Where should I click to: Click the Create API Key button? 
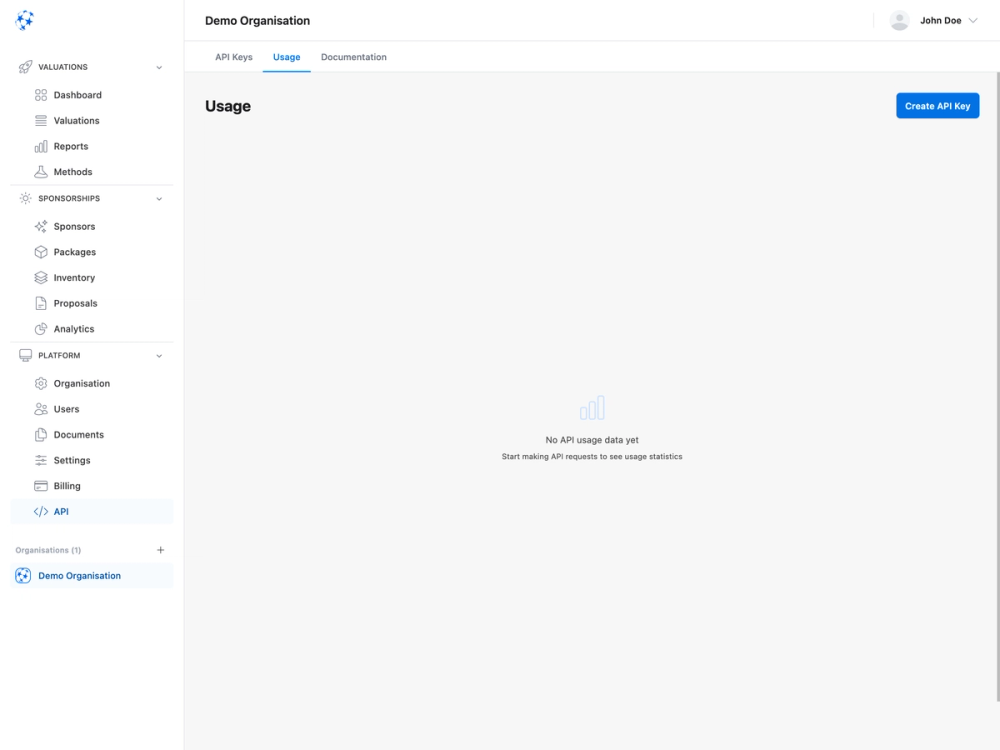(x=937, y=105)
